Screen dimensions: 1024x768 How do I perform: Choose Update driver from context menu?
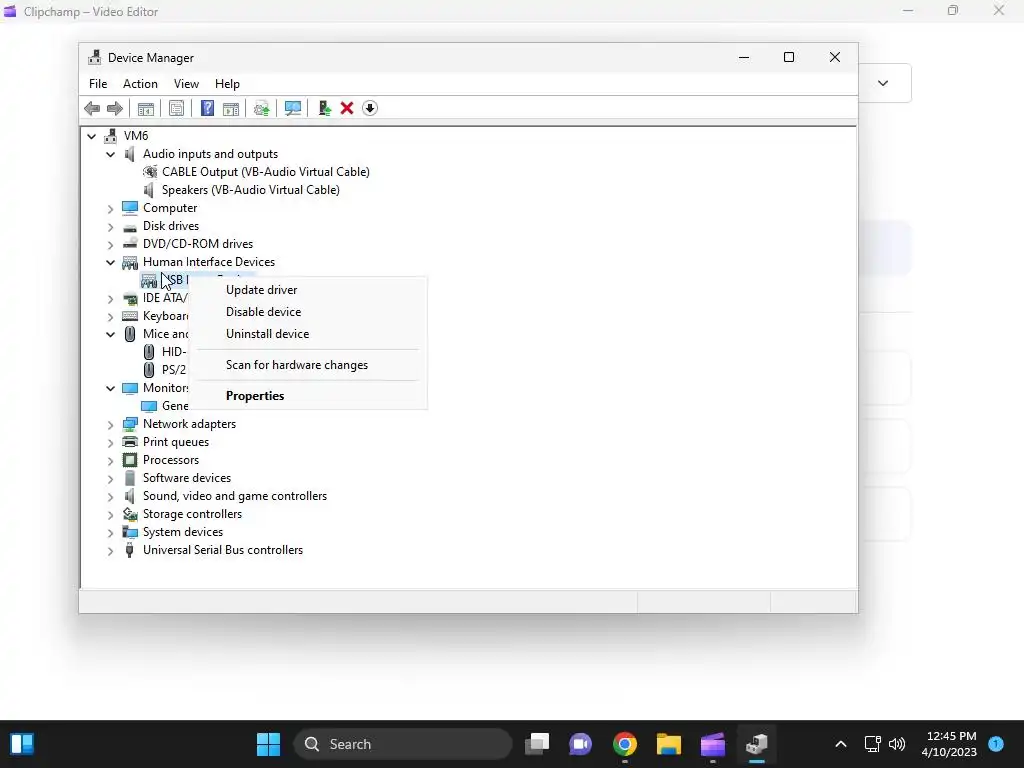261,290
